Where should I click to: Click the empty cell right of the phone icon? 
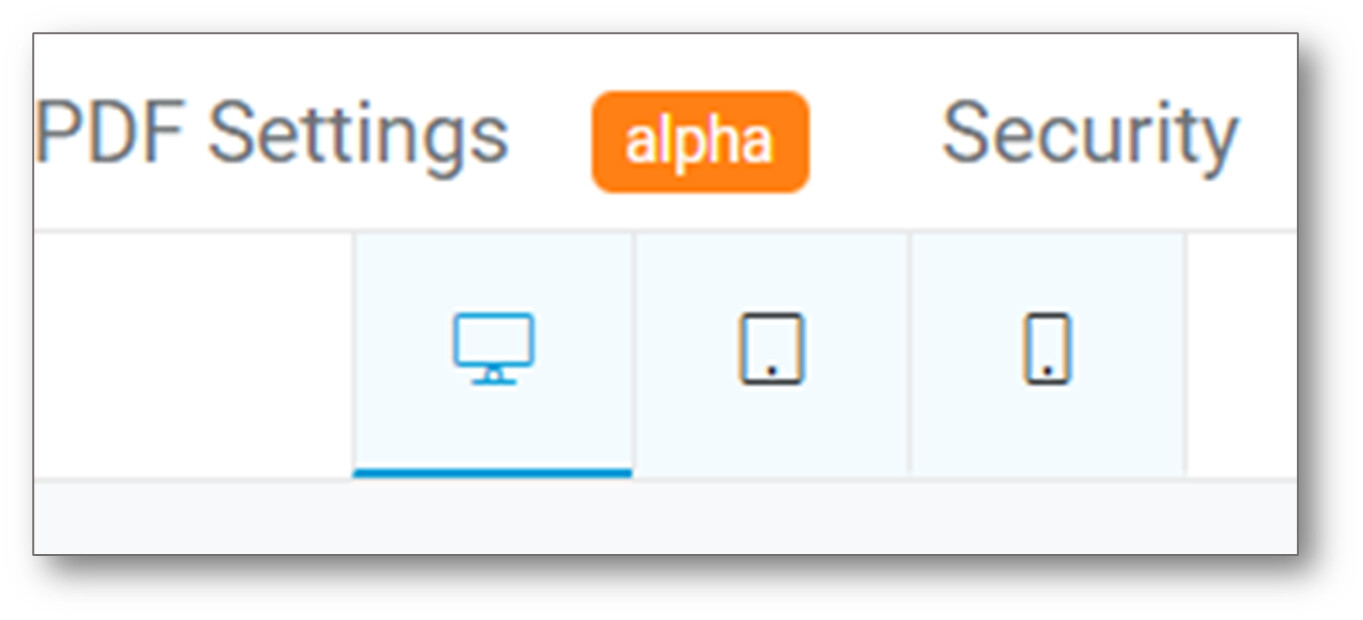[x=1242, y=354]
